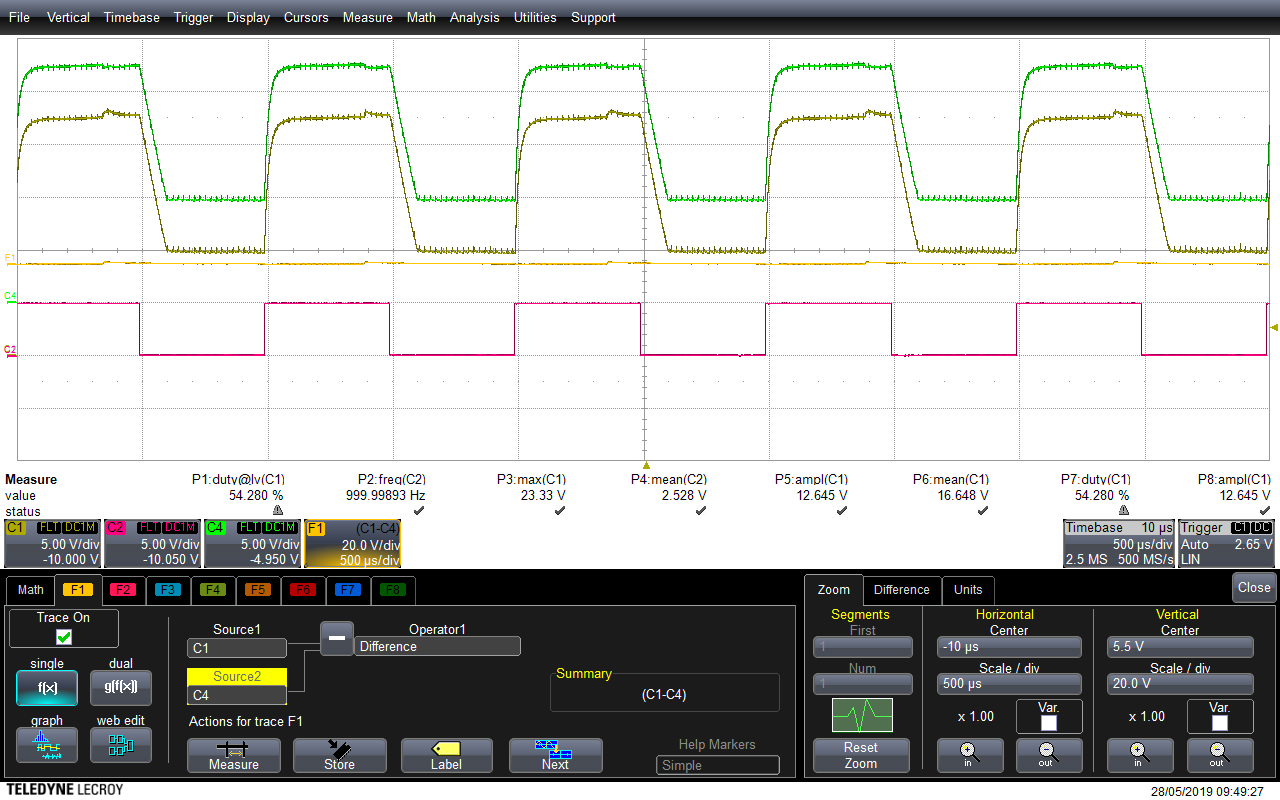The height and width of the screenshot is (800, 1280).
Task: Click the P3 max(C1) measurement label
Action: 531,479
